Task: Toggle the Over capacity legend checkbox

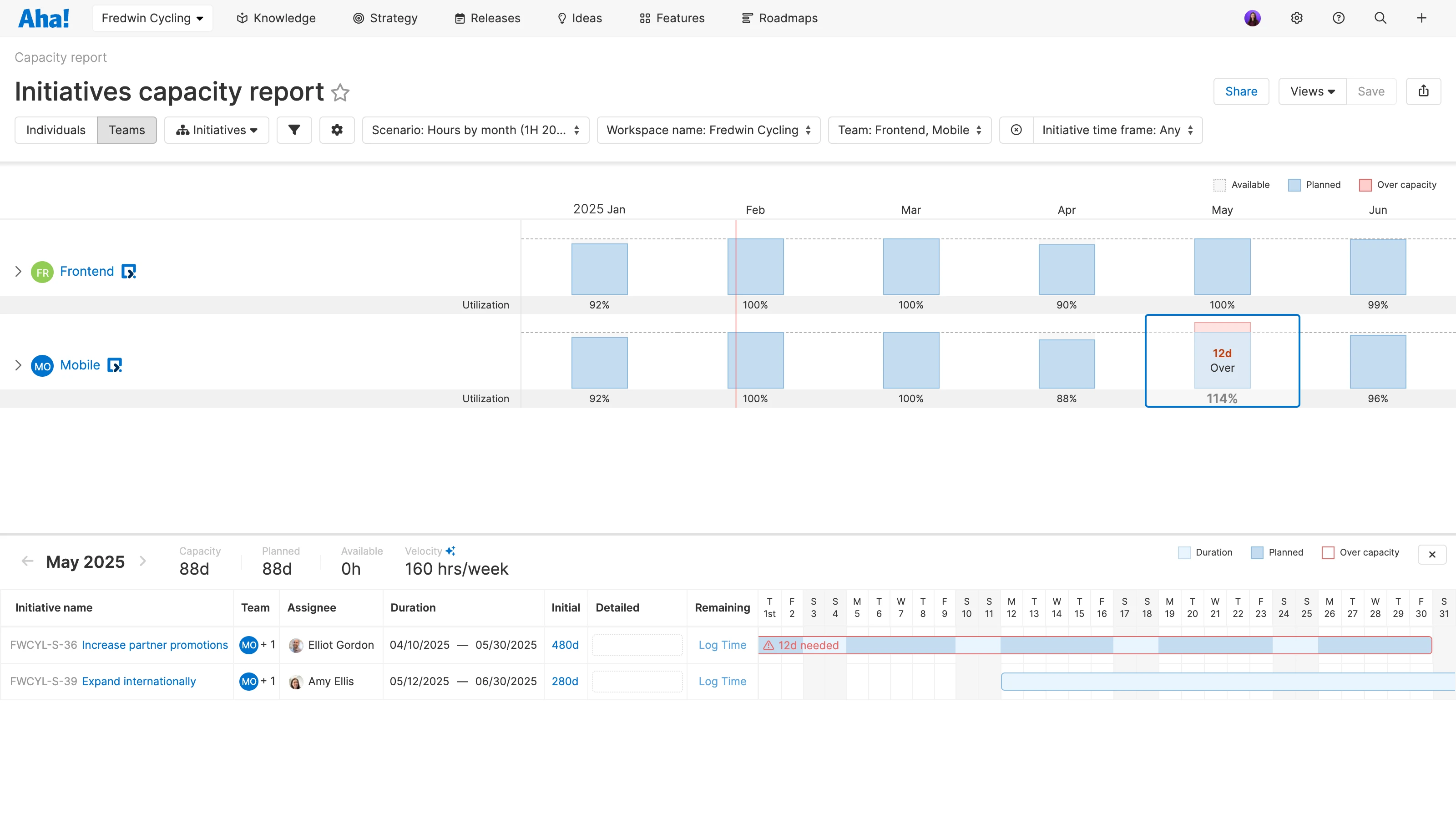Action: tap(1367, 184)
